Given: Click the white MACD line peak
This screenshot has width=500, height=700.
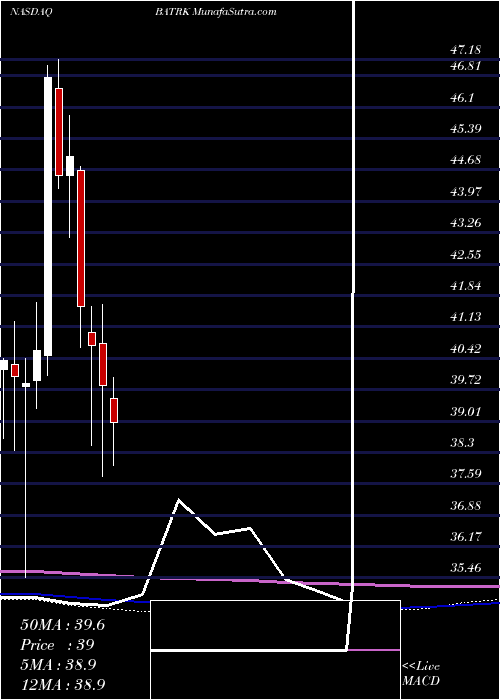Looking at the screenshot, I should coord(179,500).
